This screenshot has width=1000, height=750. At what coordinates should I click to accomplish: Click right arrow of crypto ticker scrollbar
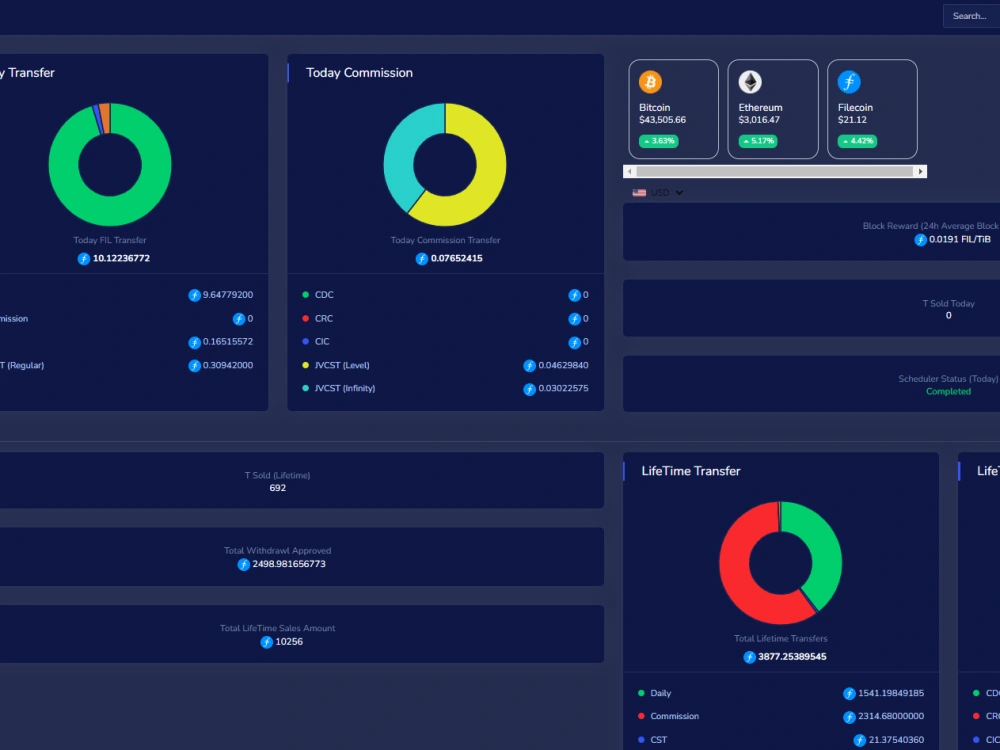tap(920, 172)
